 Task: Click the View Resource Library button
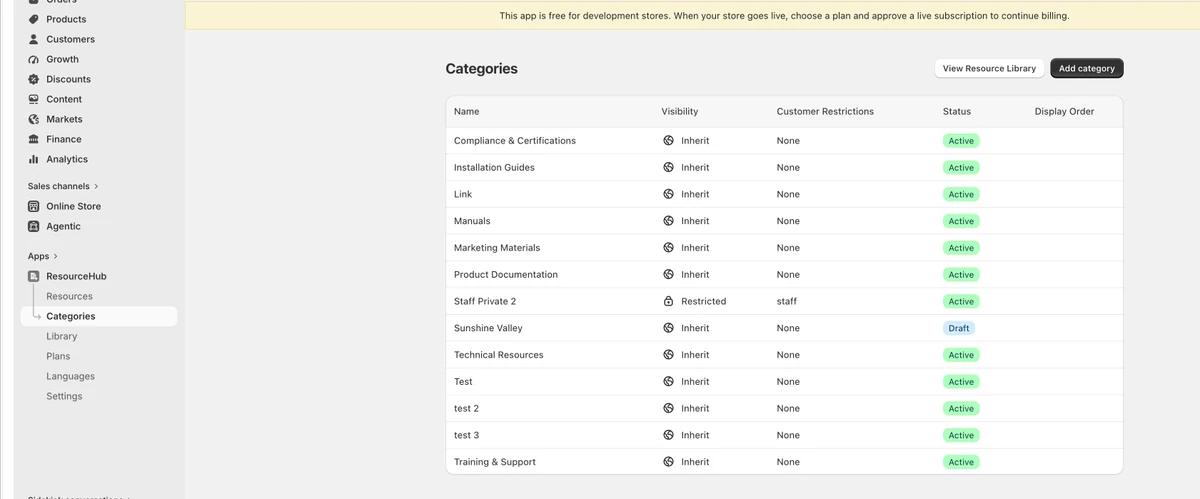click(989, 68)
